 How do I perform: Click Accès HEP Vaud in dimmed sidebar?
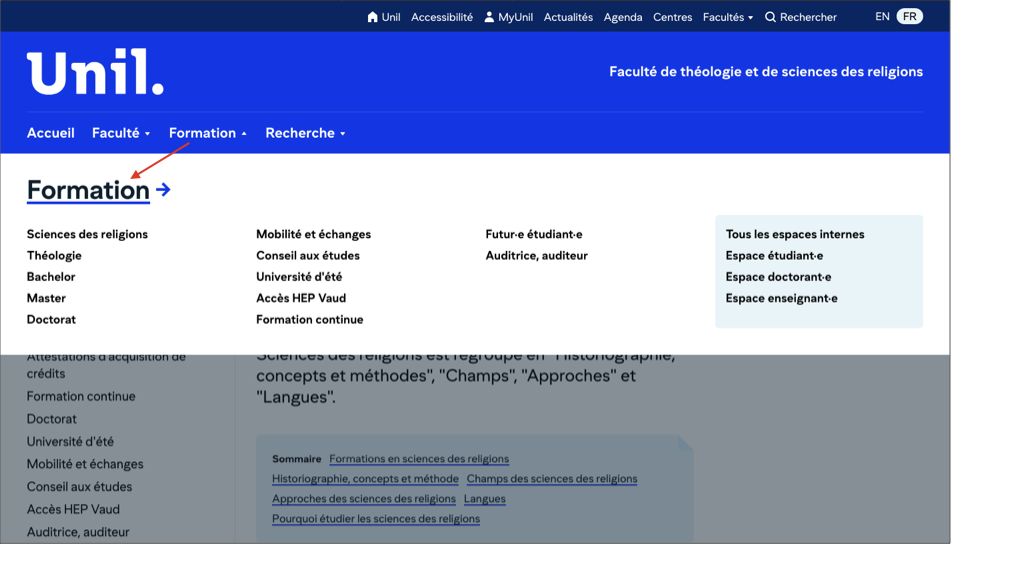click(x=73, y=510)
